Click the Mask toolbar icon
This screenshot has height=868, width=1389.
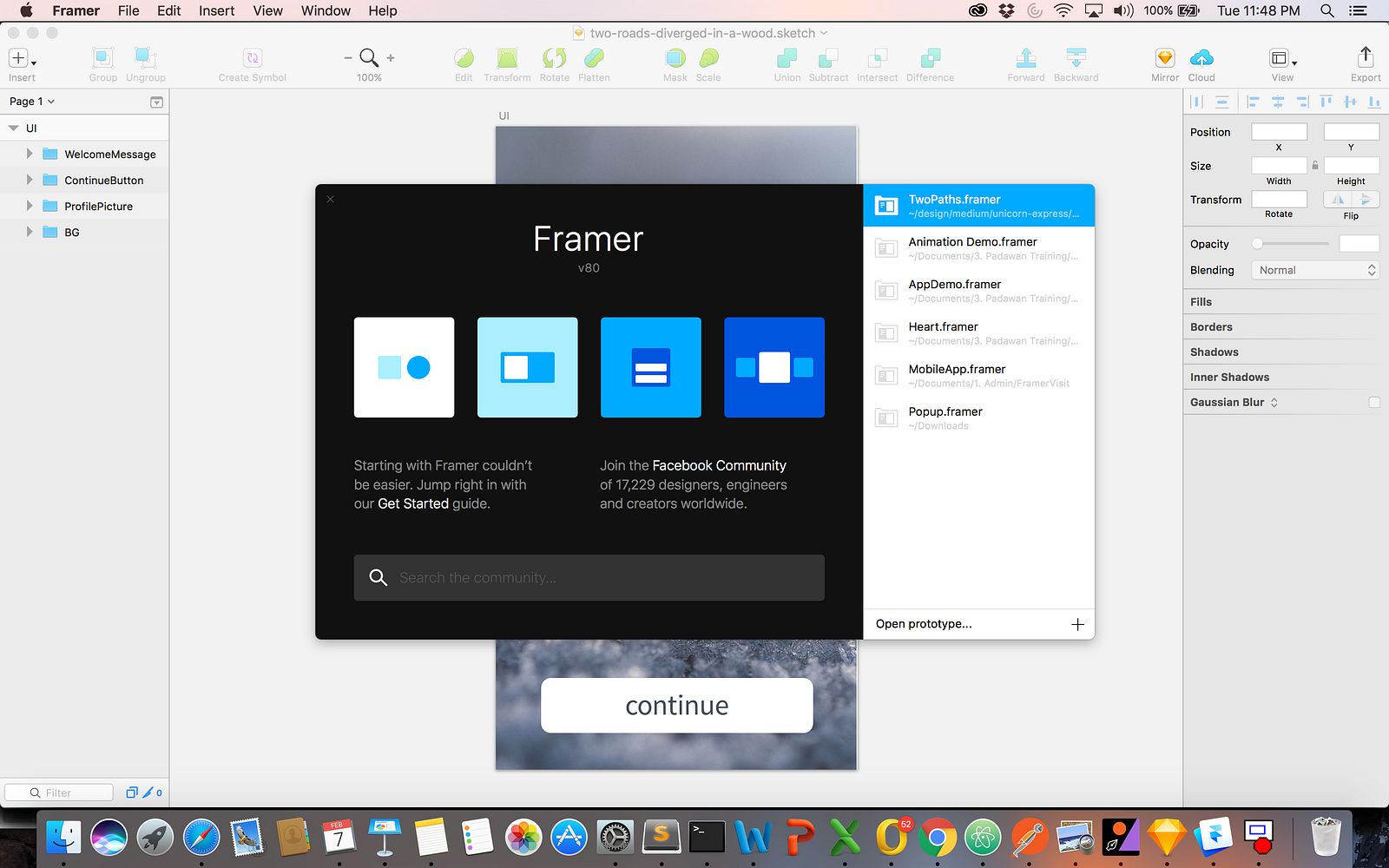click(x=675, y=58)
